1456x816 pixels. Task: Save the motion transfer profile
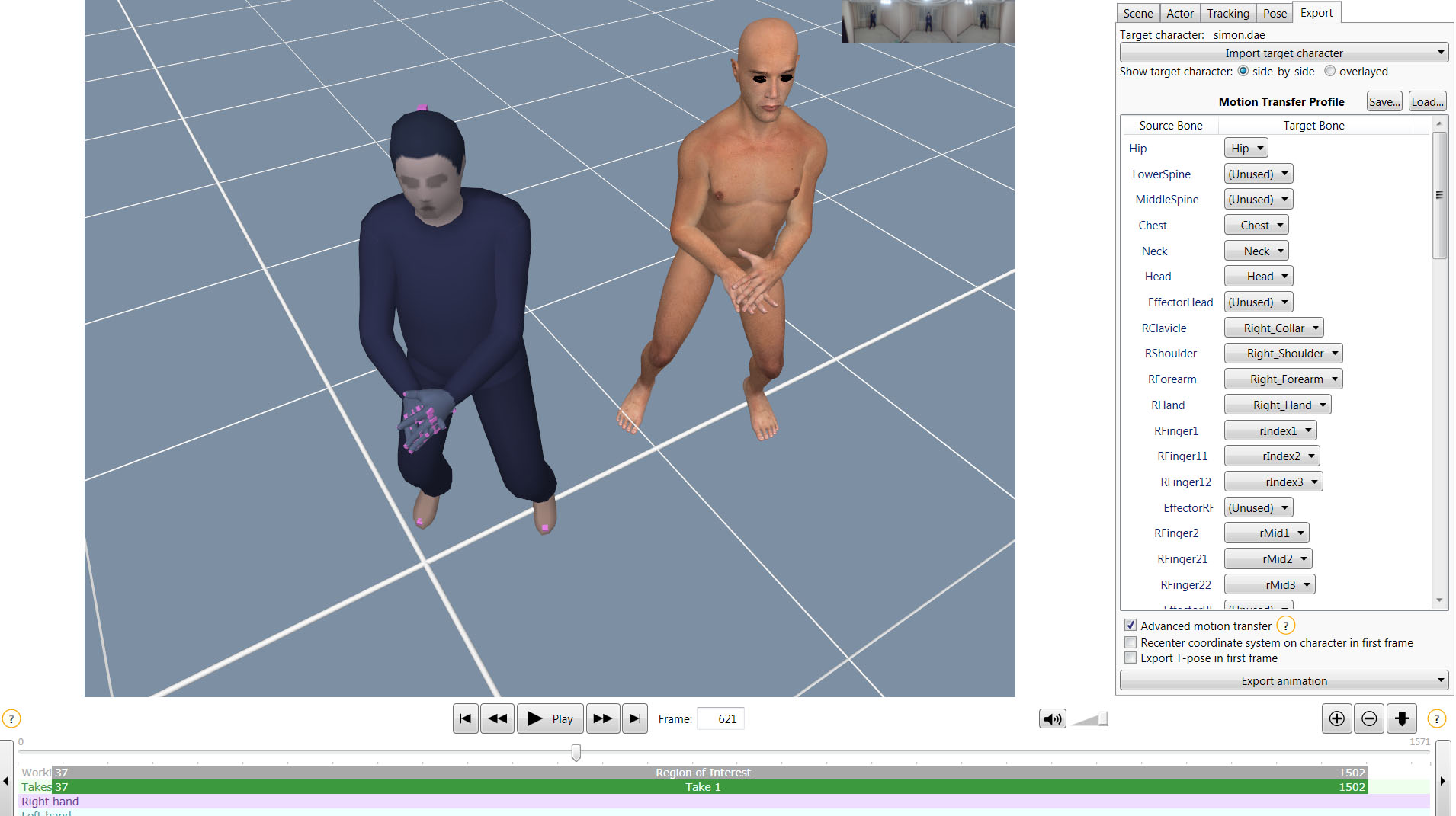tap(1384, 101)
